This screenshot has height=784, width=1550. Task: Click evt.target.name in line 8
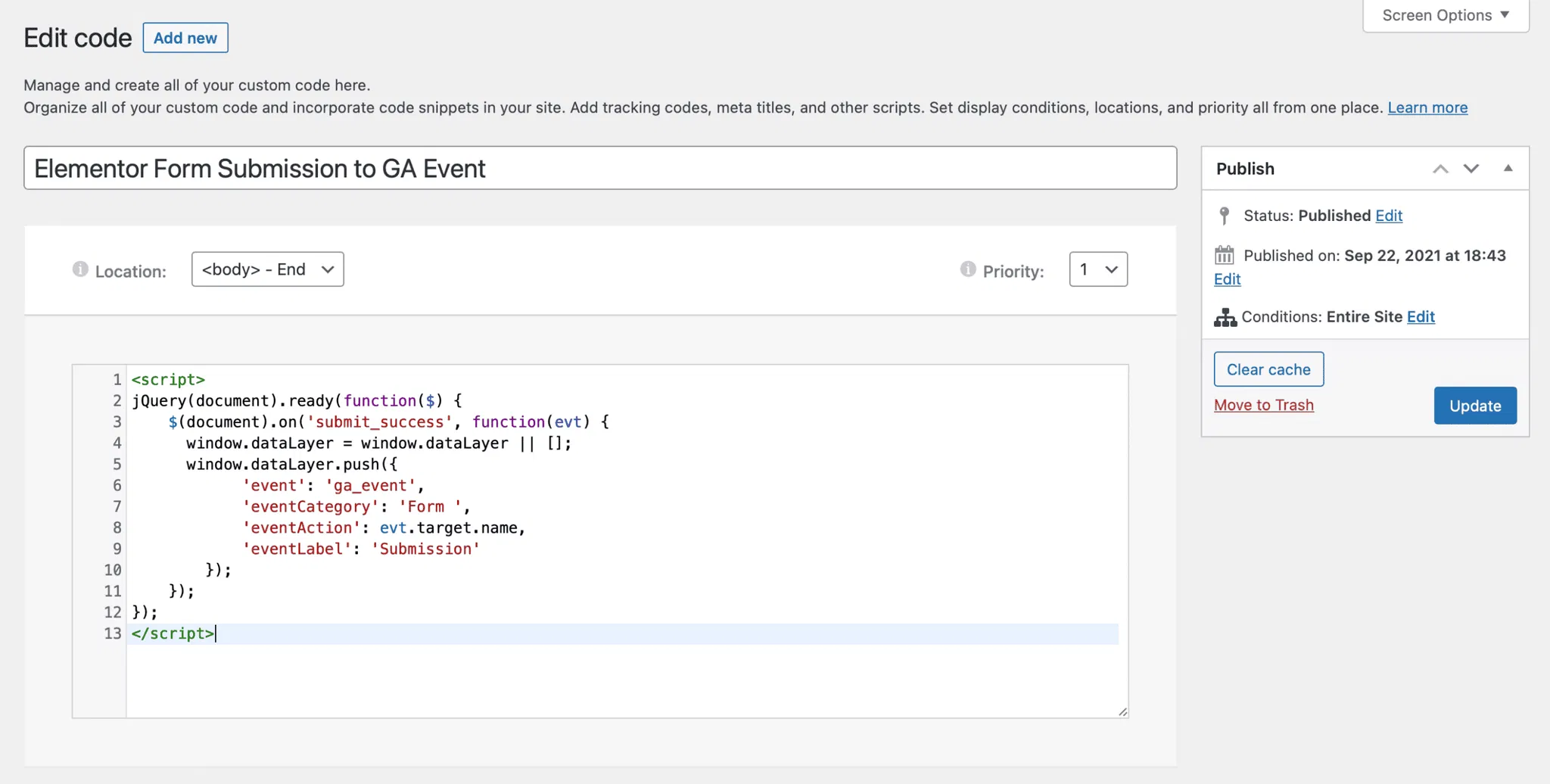[x=448, y=527]
